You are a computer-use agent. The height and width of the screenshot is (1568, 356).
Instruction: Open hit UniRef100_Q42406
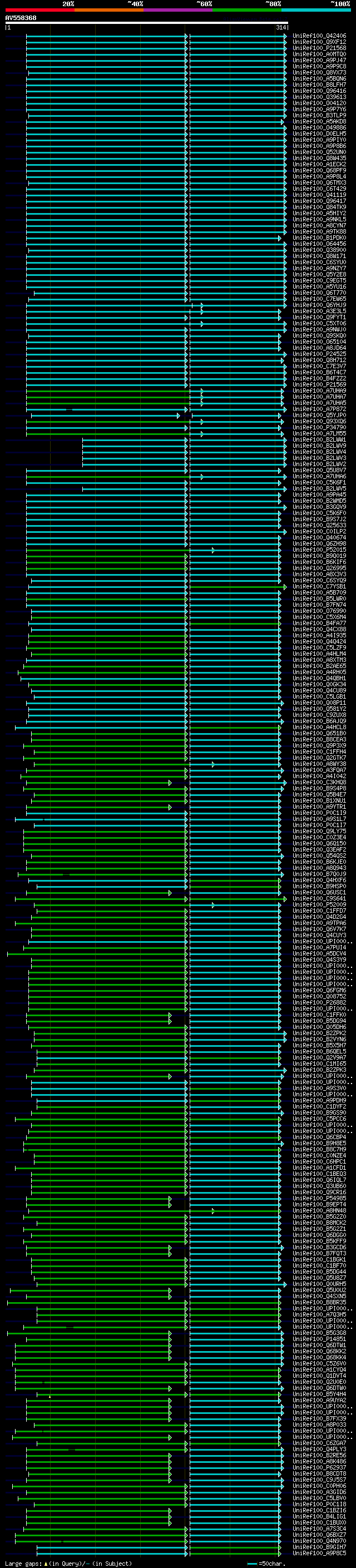(x=319, y=36)
